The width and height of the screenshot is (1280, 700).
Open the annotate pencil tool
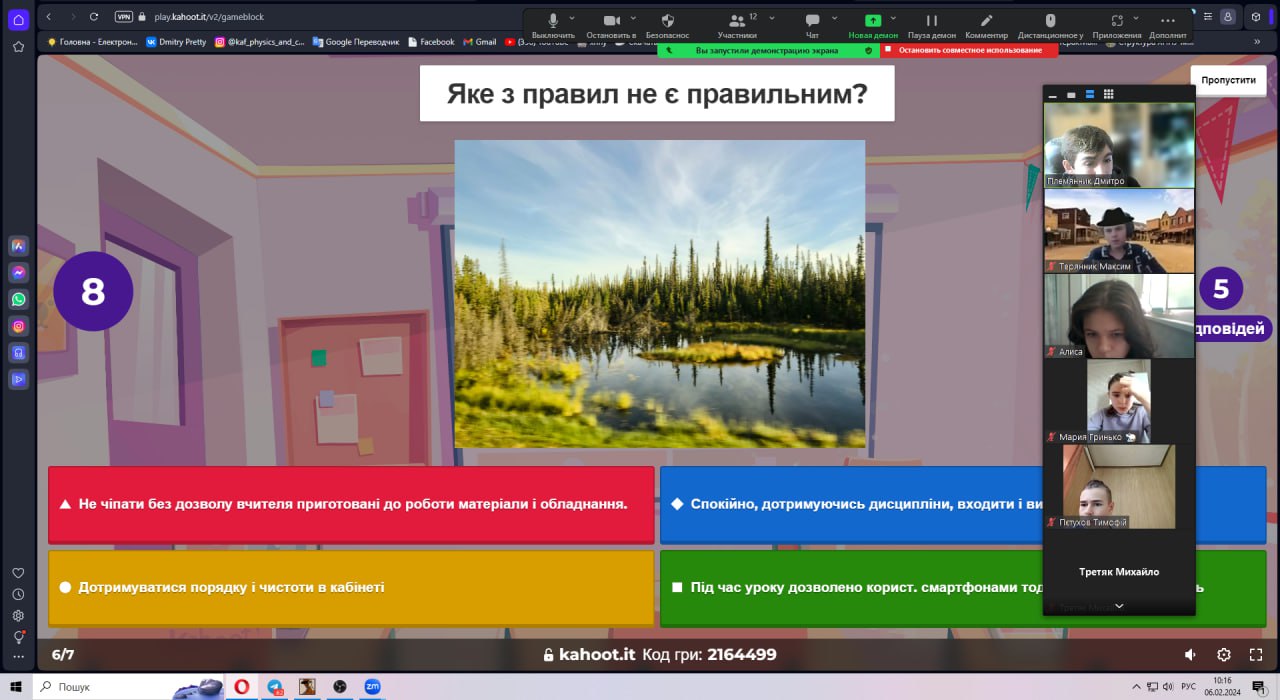coord(986,20)
